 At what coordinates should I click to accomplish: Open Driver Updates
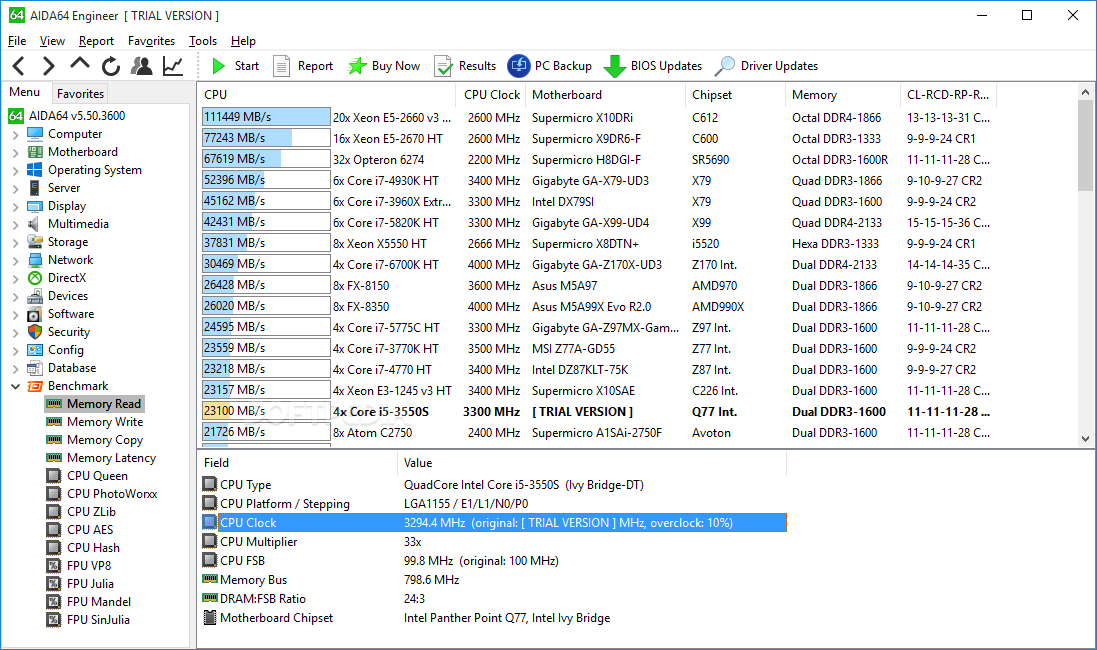tap(766, 66)
